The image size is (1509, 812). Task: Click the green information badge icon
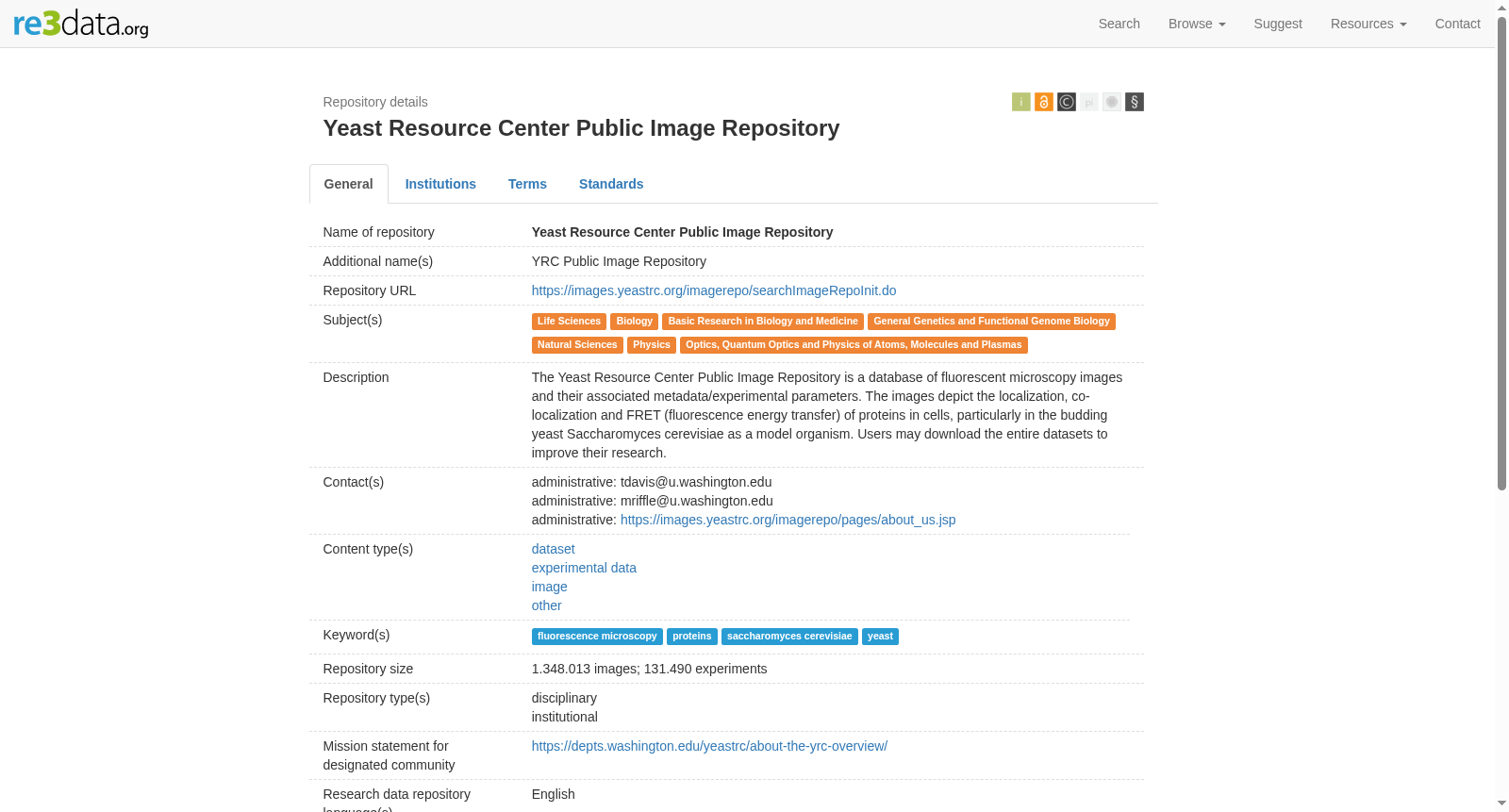pyautogui.click(x=1020, y=102)
